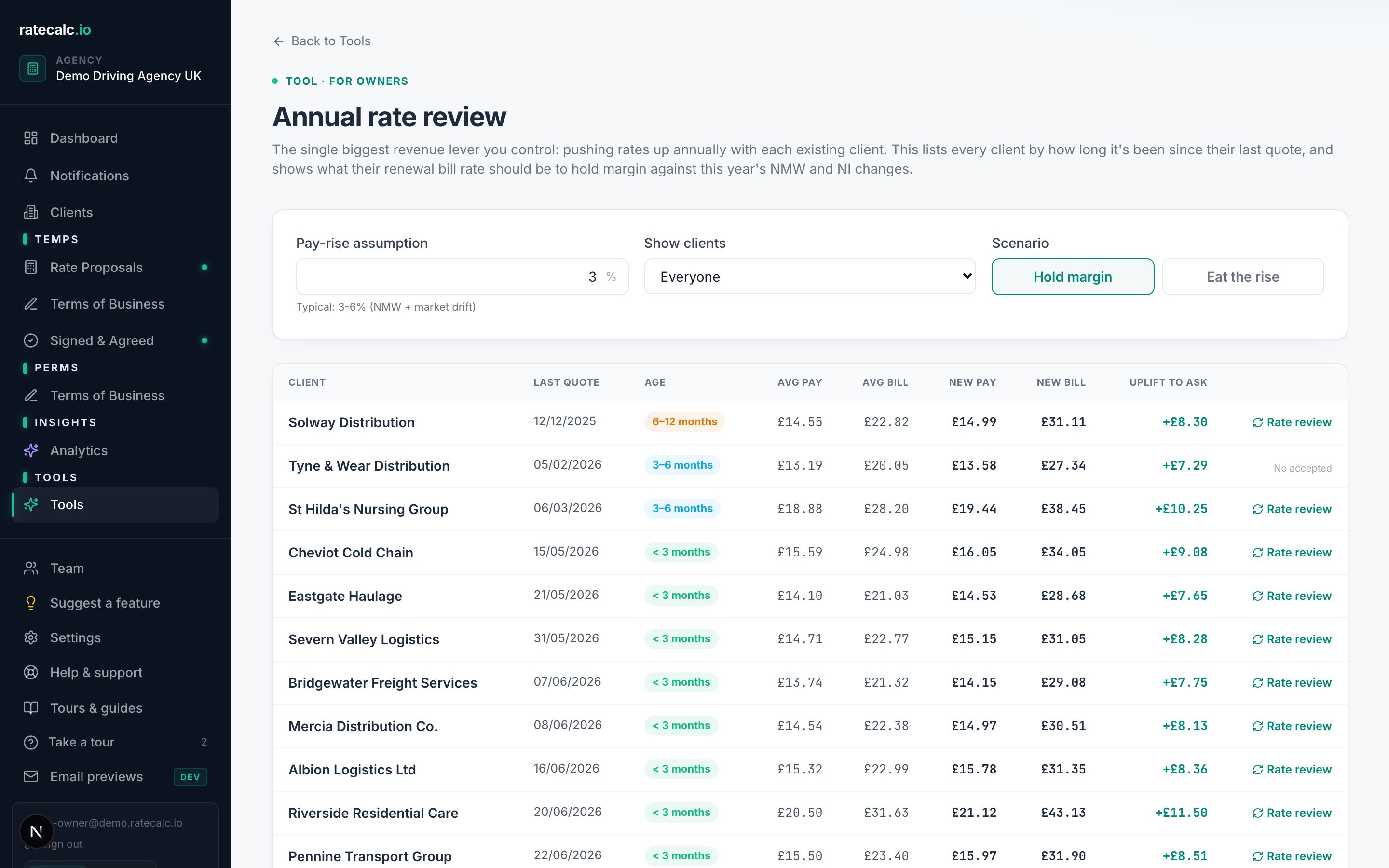This screenshot has width=1389, height=868.
Task: Click the Signed & Agreed checkmark icon
Action: [31, 340]
